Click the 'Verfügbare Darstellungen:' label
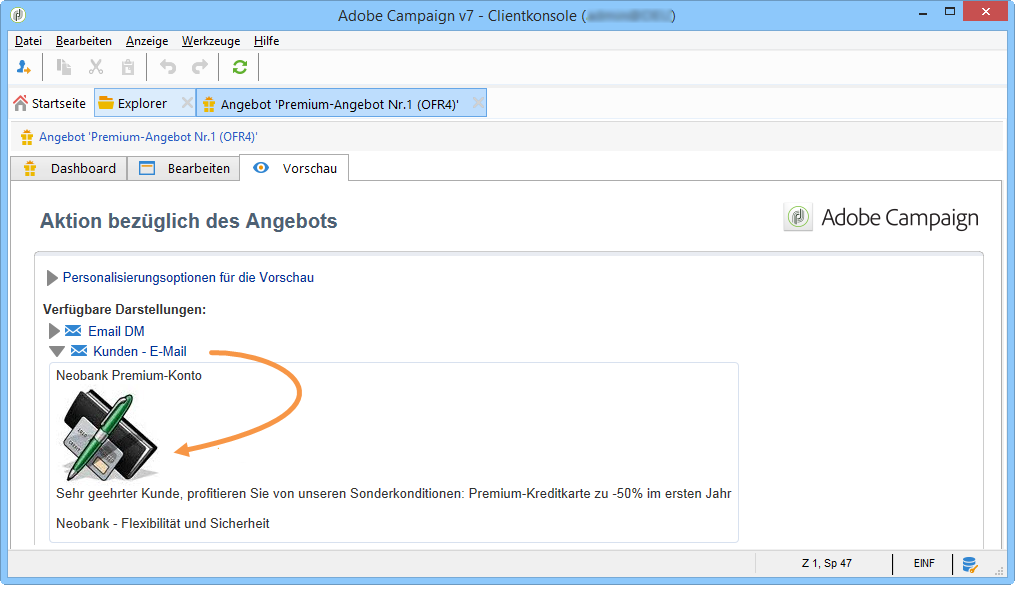 125,309
